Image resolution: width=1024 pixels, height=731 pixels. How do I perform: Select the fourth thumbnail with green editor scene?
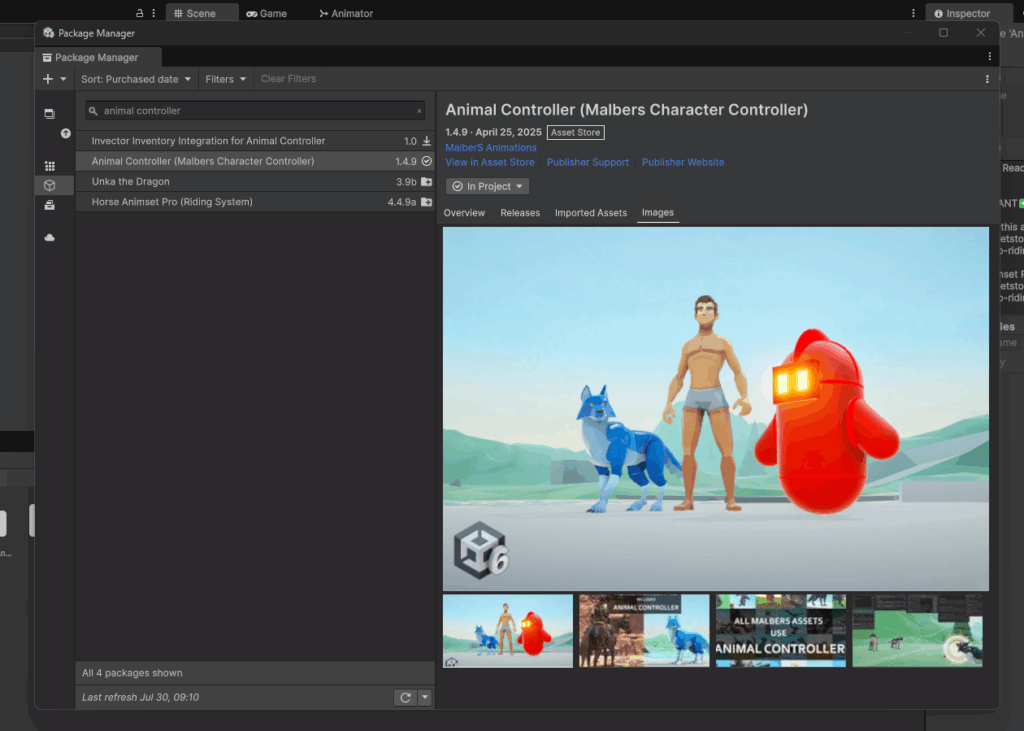[x=917, y=631]
